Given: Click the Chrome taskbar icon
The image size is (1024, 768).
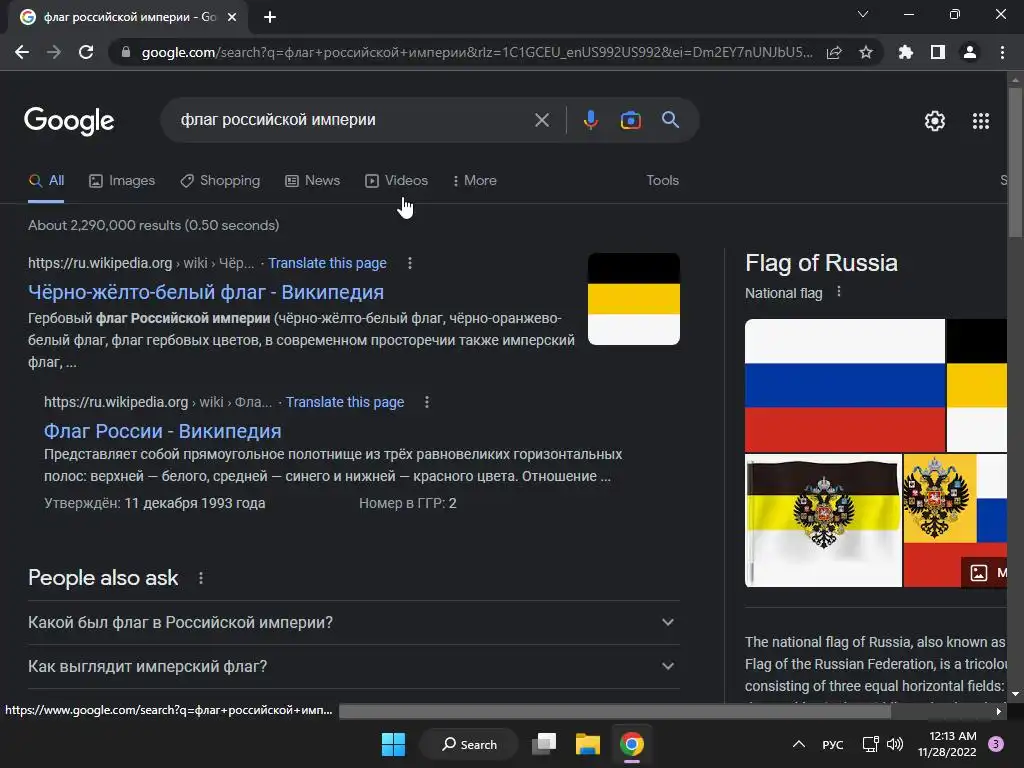Looking at the screenshot, I should point(632,744).
